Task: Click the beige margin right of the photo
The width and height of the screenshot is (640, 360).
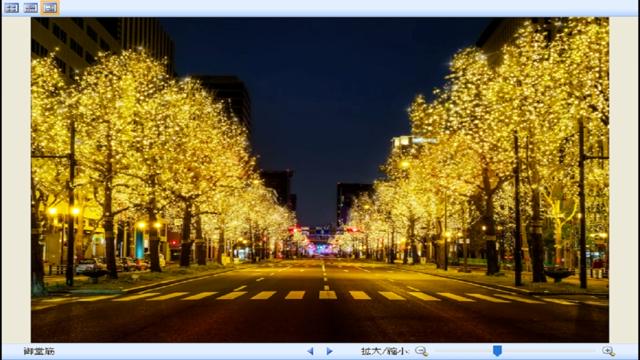Action: click(x=623, y=180)
